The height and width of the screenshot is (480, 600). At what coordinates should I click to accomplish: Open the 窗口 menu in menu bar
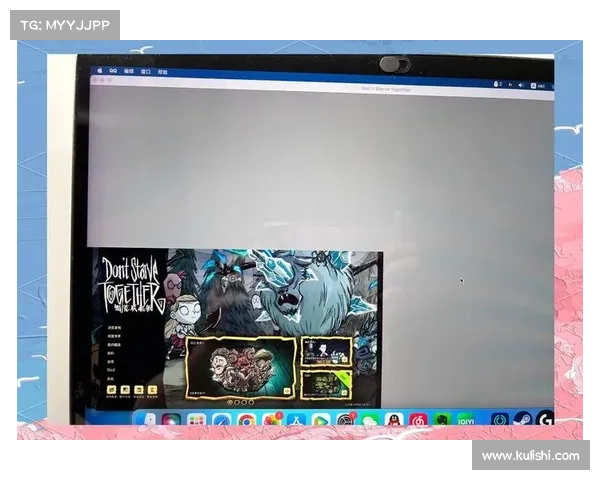coord(146,72)
